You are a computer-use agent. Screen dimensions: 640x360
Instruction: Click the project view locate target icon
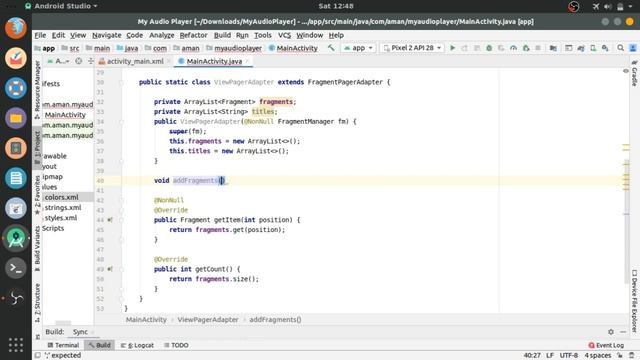78,61
